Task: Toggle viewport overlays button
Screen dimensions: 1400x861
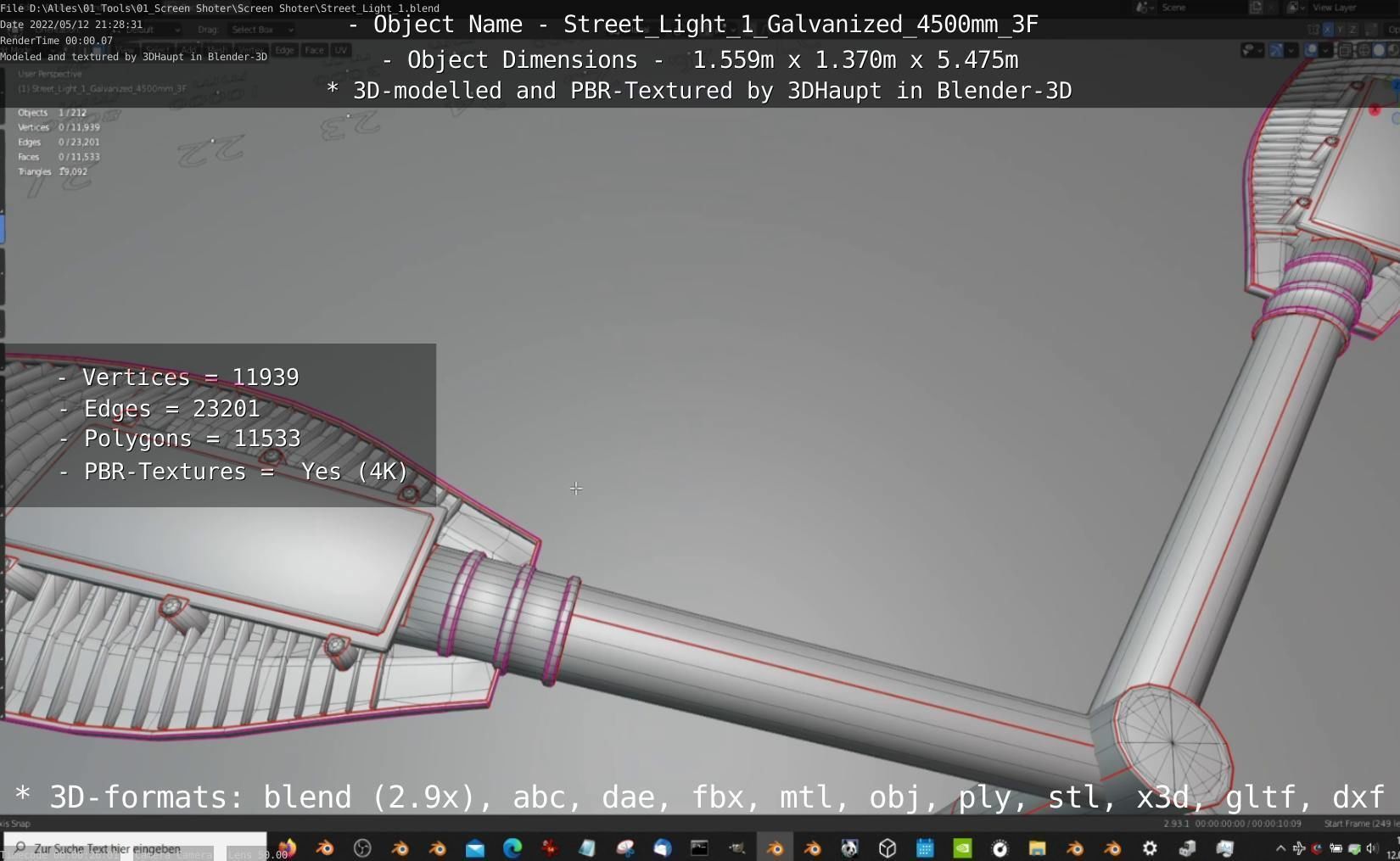Action: pyautogui.click(x=1311, y=50)
